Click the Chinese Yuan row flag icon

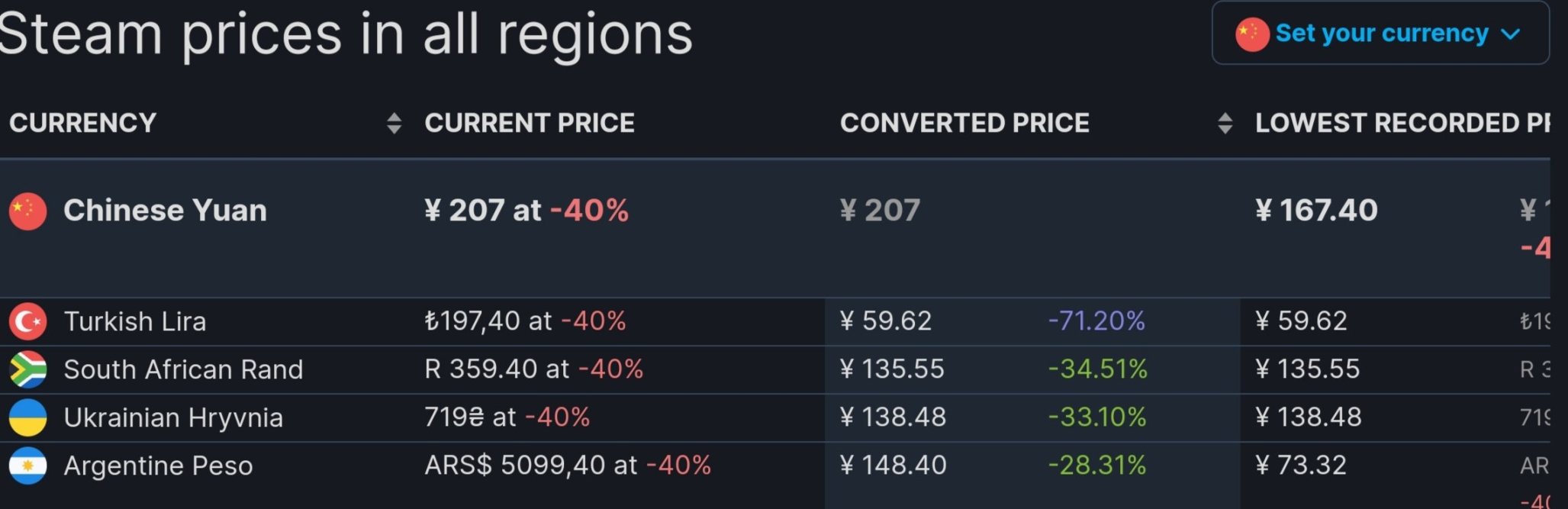(x=27, y=211)
